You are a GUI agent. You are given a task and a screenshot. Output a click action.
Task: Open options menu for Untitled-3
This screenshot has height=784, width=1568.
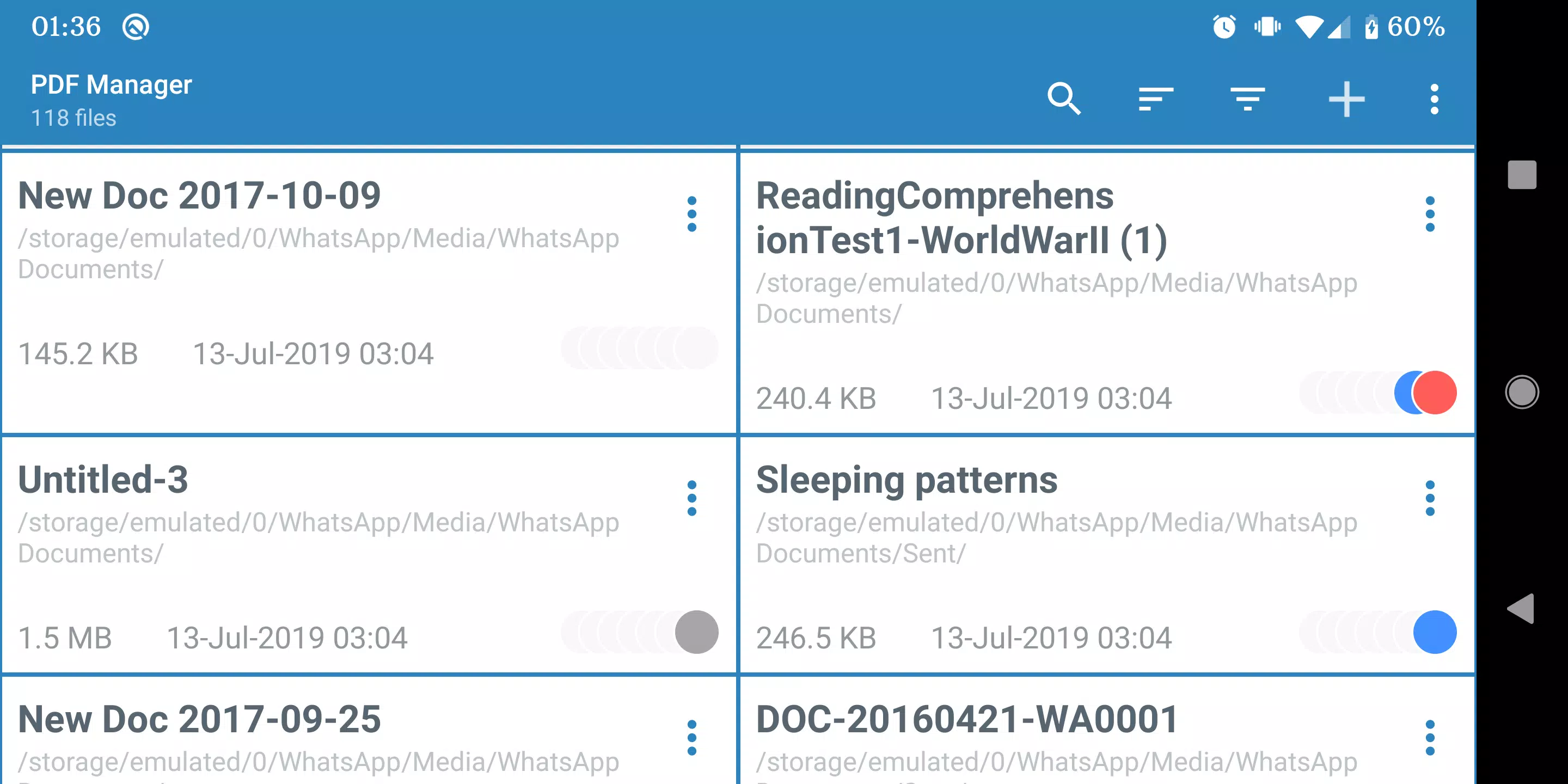coord(691,498)
